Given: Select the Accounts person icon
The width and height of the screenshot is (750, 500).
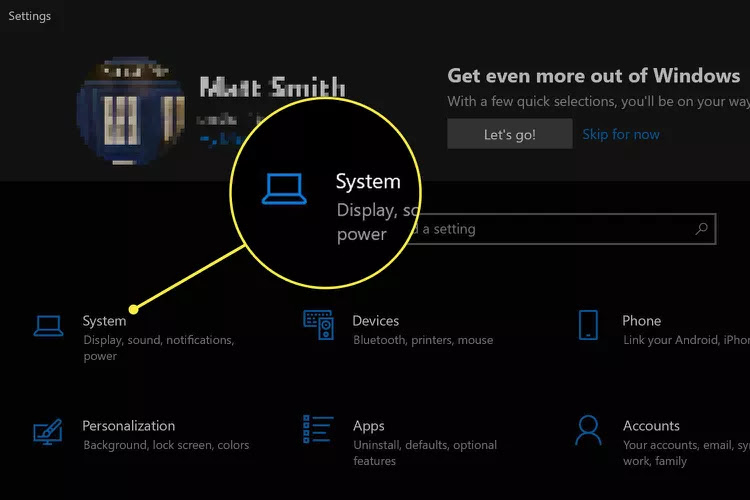Looking at the screenshot, I should (x=588, y=430).
